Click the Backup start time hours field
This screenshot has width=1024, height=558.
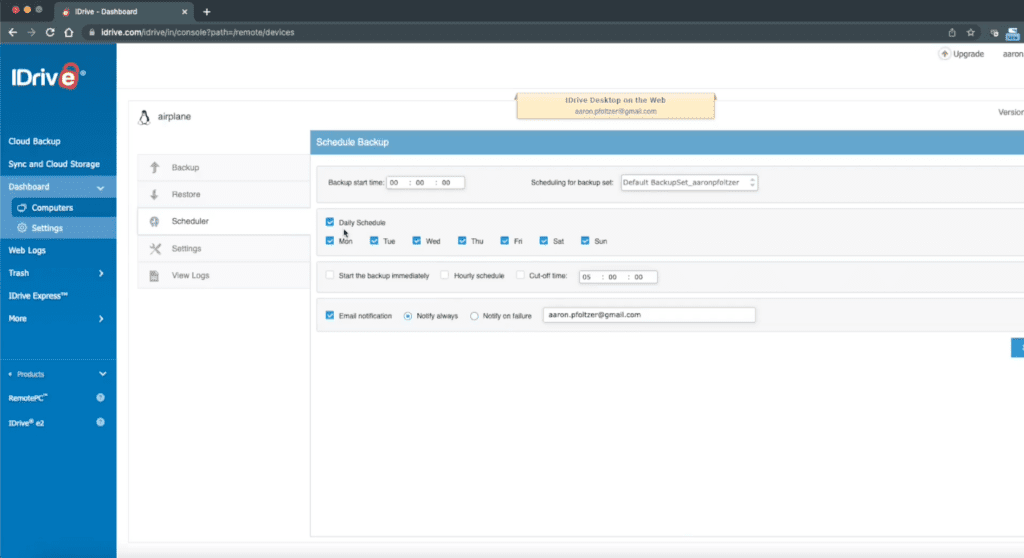394,183
